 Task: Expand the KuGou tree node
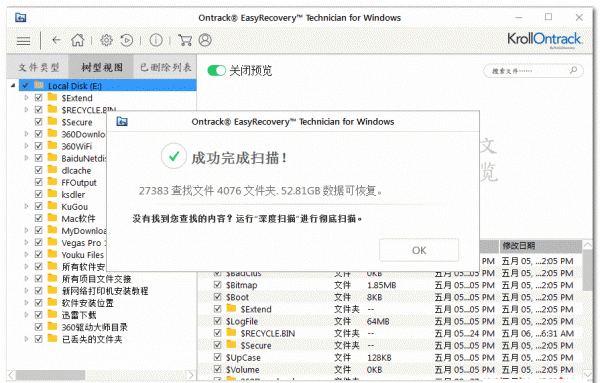(x=26, y=206)
